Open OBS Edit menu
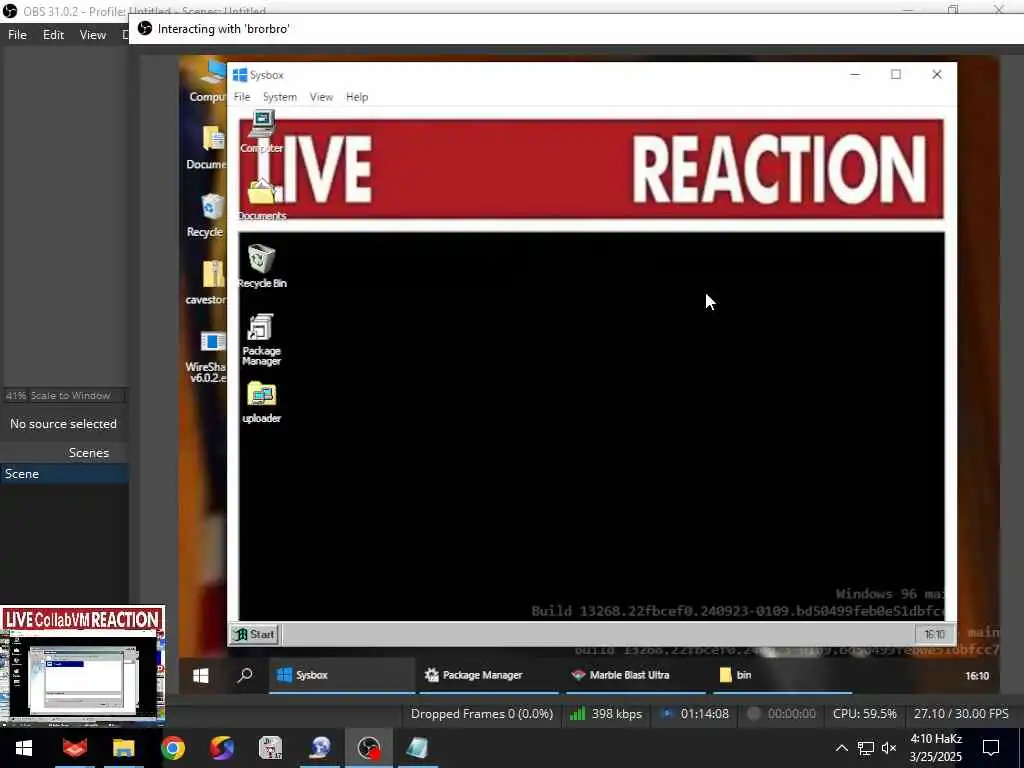1024x768 pixels. (53, 35)
